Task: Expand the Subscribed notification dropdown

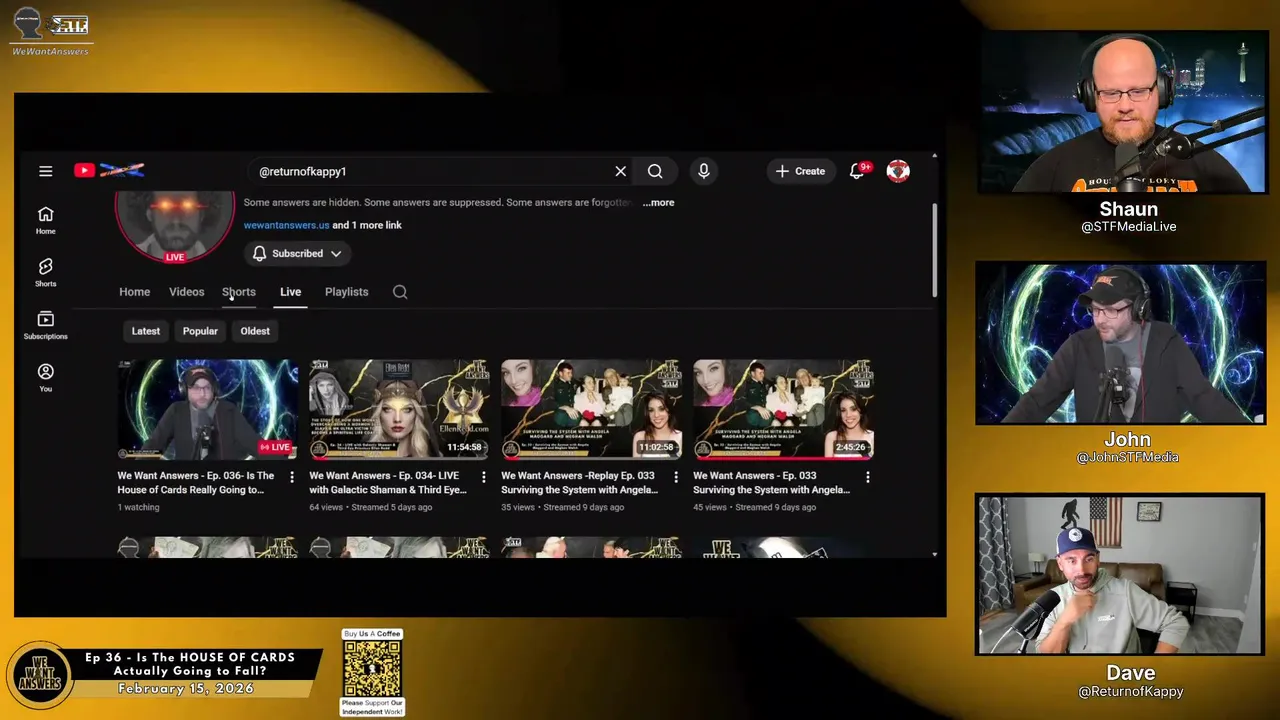Action: click(x=297, y=254)
